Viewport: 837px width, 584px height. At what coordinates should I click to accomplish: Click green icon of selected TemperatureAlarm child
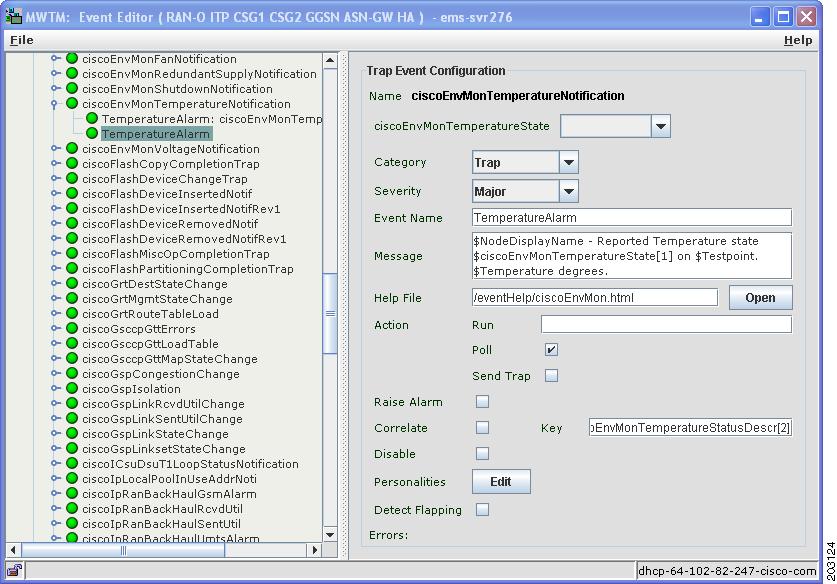click(92, 133)
